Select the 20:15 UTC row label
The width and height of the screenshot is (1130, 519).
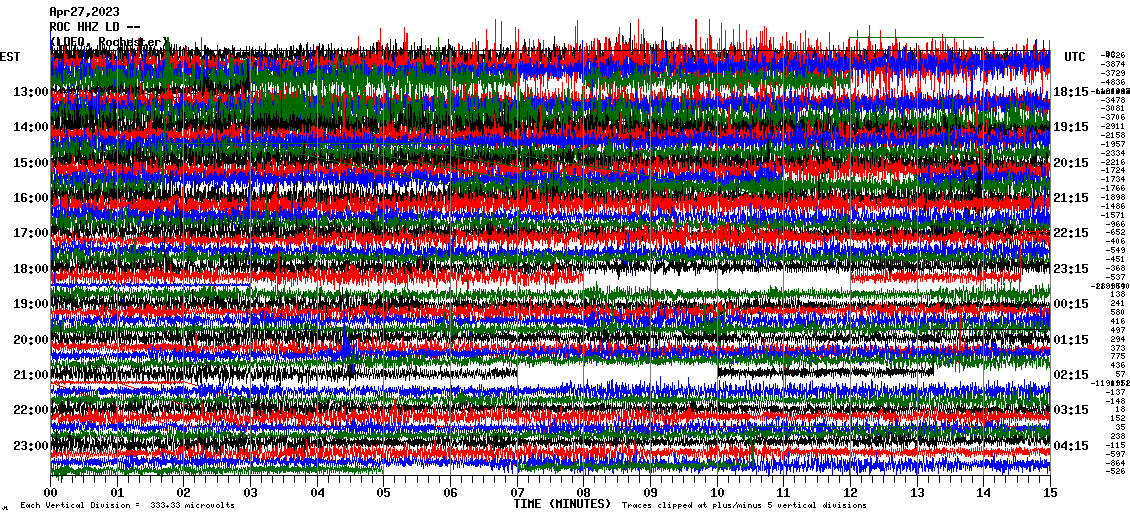pyautogui.click(x=1071, y=163)
